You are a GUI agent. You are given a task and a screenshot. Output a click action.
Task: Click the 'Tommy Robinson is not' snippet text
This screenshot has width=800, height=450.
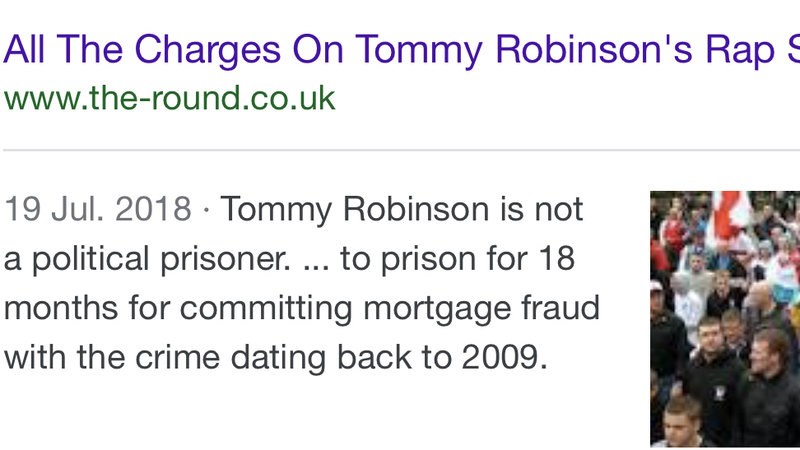pos(402,209)
